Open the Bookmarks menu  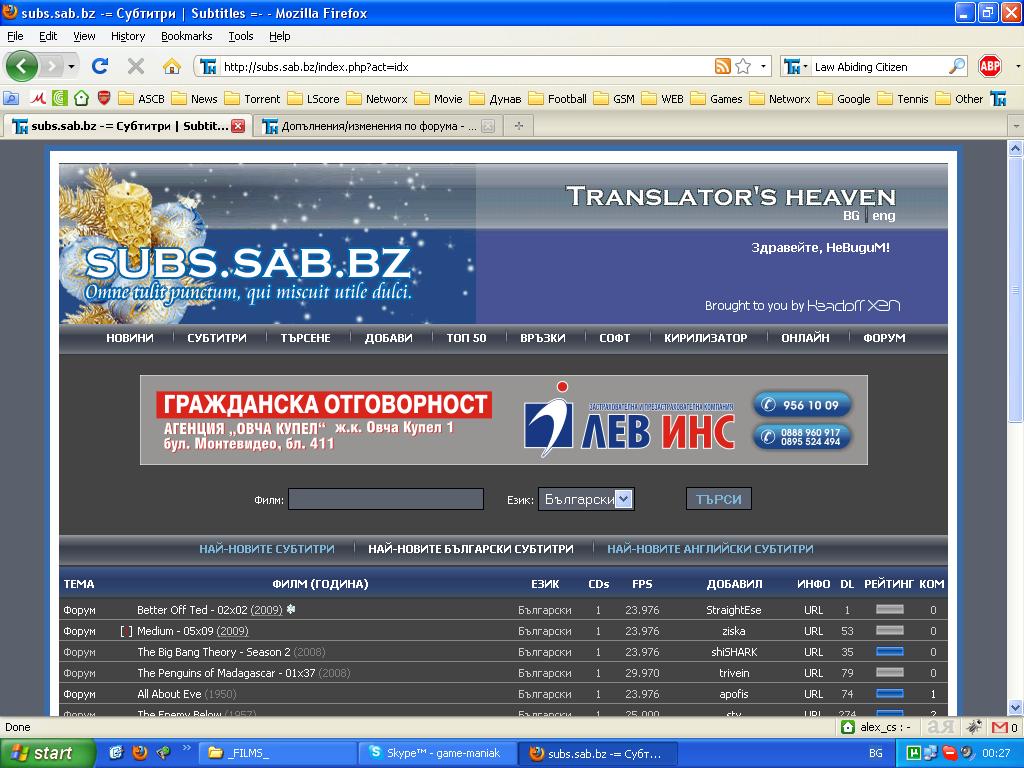[187, 36]
